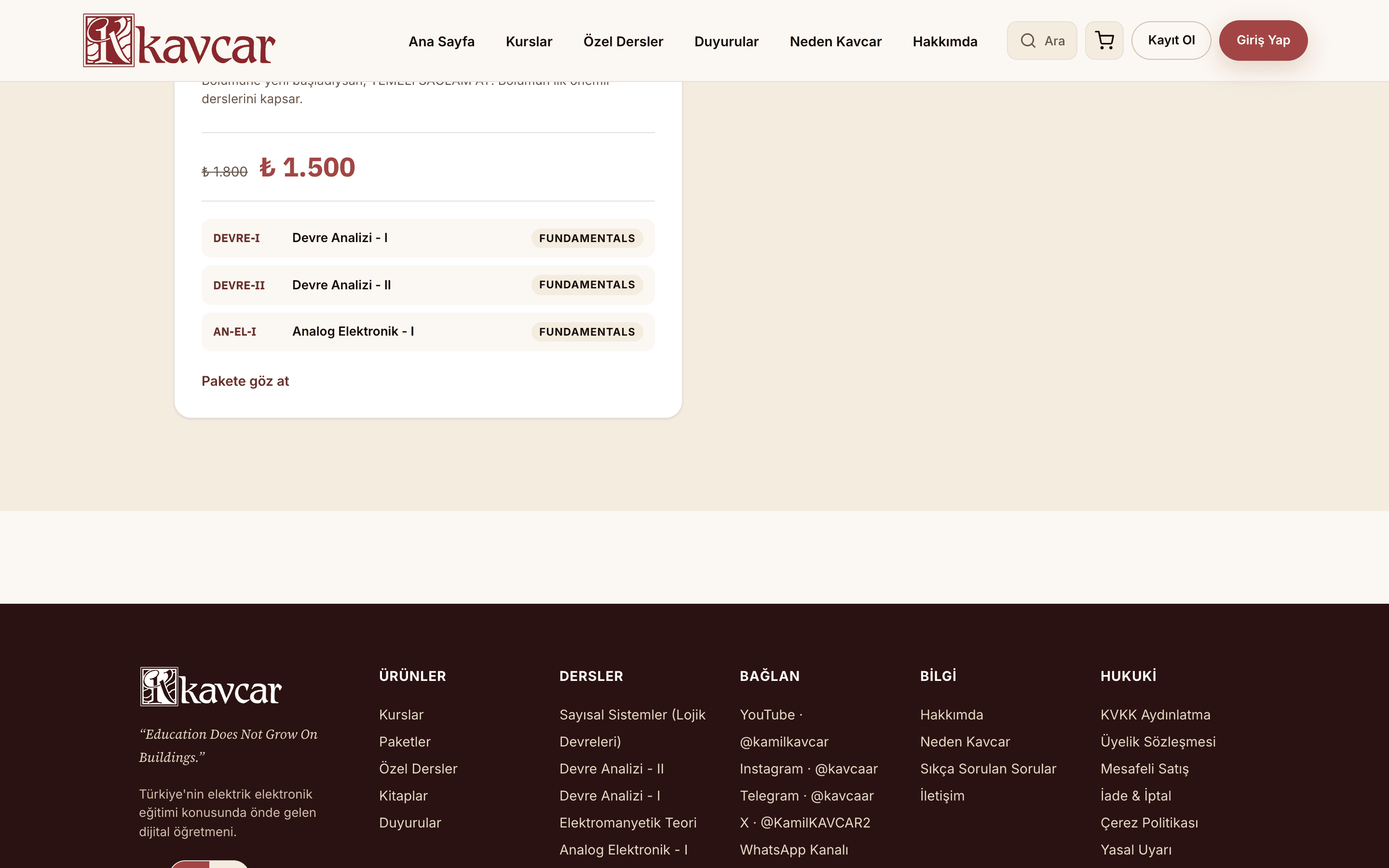1389x868 pixels.
Task: Open footer Paketler link
Action: point(405,742)
